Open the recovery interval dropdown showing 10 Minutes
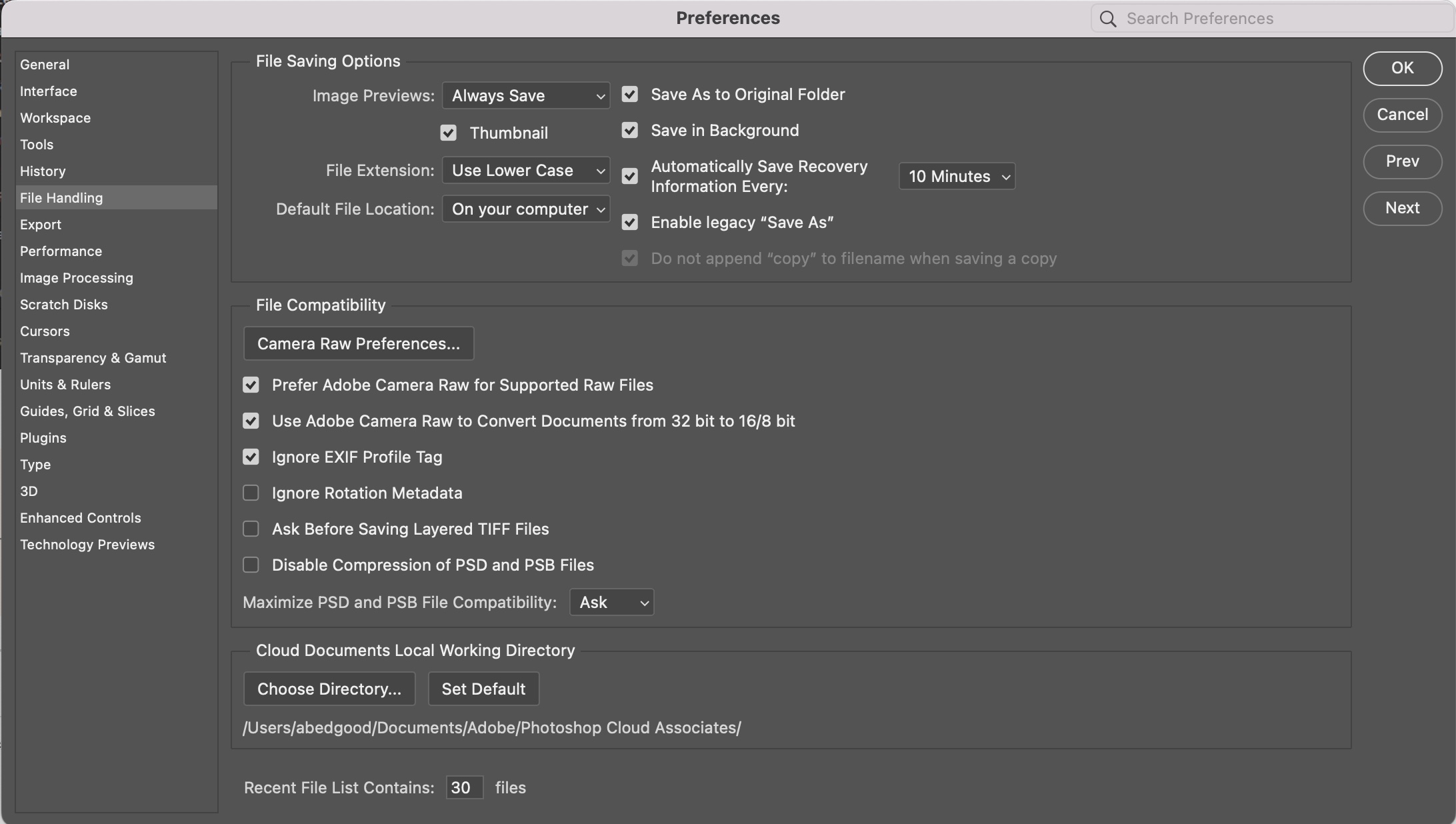The width and height of the screenshot is (1456, 824). click(957, 176)
